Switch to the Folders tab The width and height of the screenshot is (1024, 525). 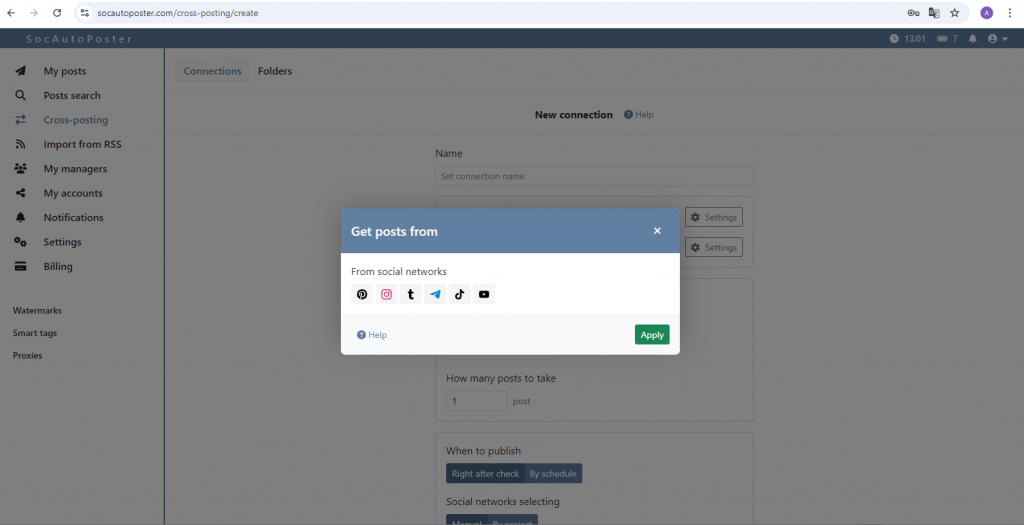point(275,71)
